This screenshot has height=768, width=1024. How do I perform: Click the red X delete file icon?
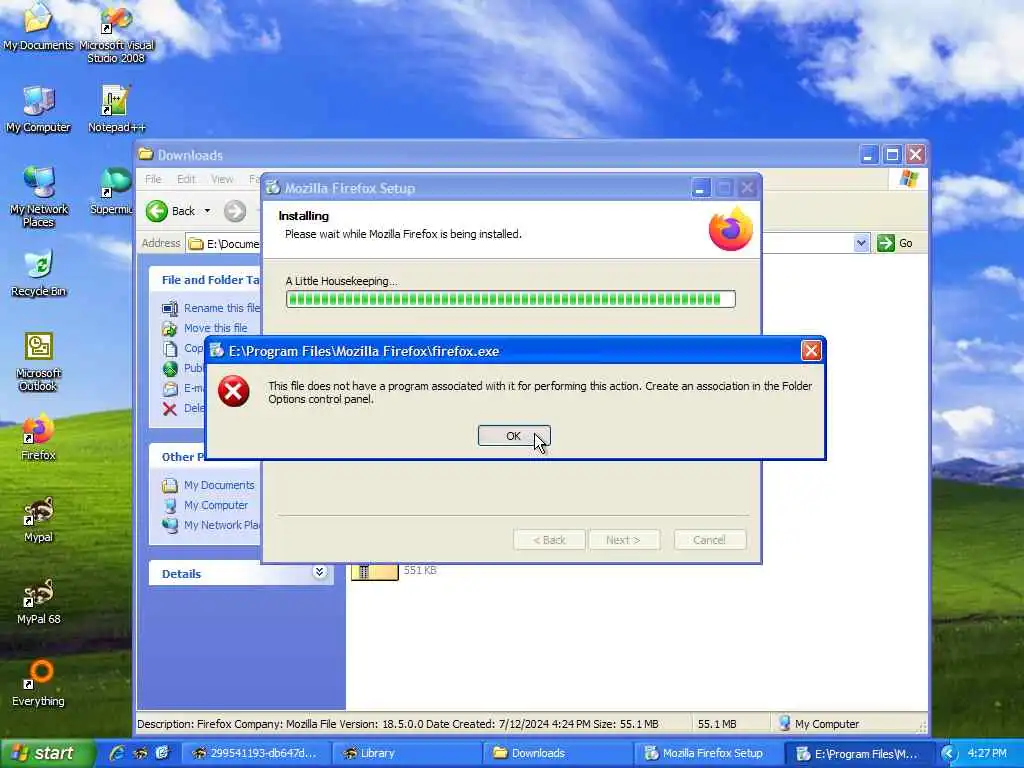[x=170, y=409]
